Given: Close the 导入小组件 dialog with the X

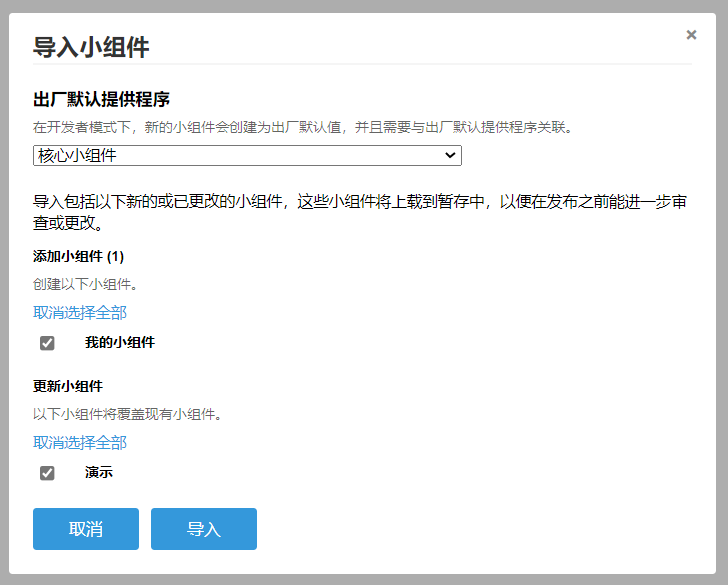Looking at the screenshot, I should [691, 35].
